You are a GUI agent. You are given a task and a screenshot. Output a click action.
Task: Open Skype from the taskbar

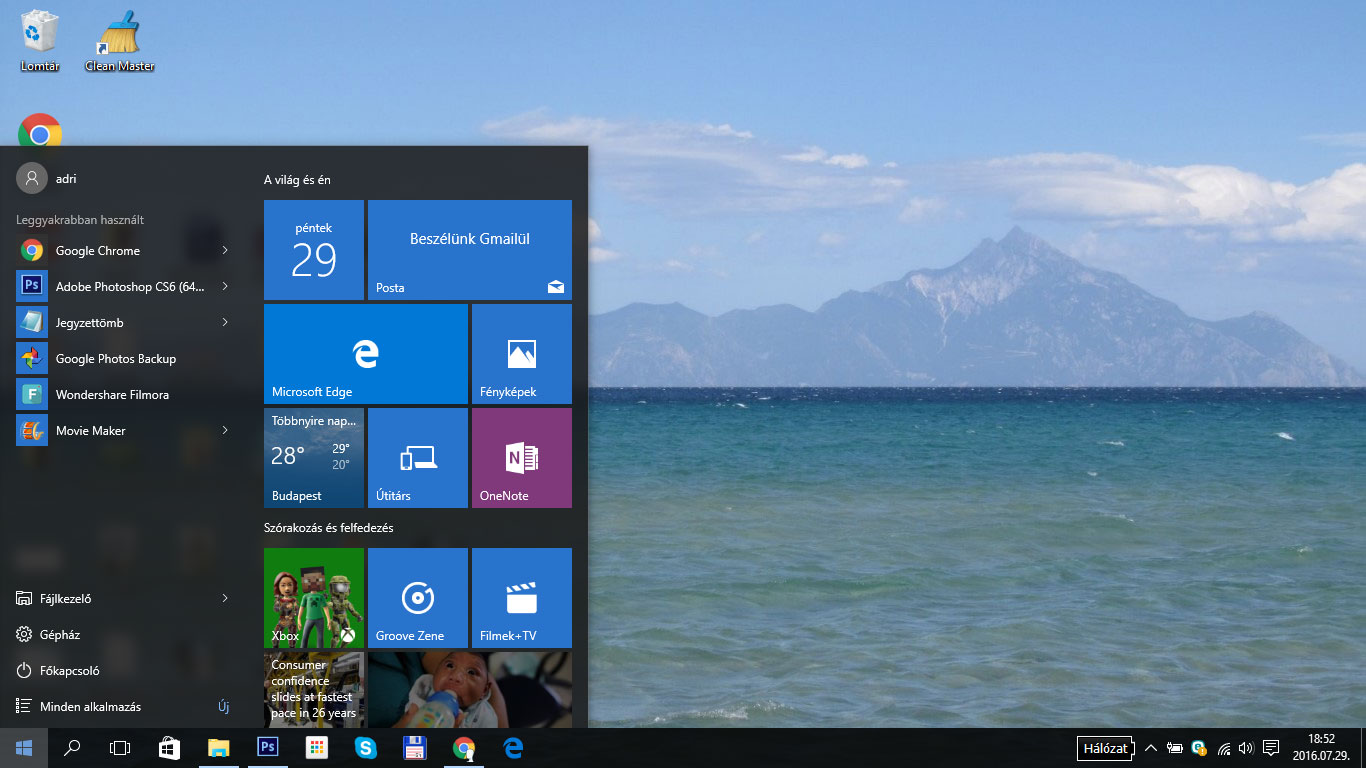(x=365, y=748)
